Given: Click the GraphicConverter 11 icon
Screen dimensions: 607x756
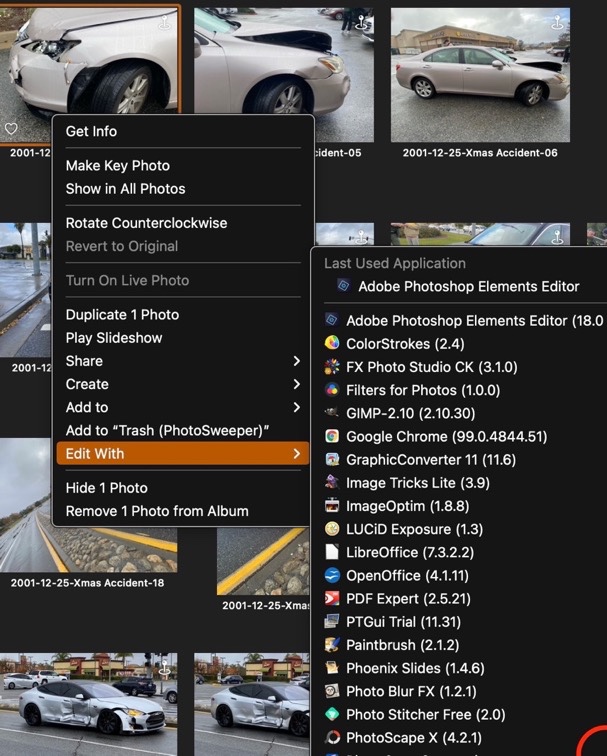Looking at the screenshot, I should pos(332,459).
